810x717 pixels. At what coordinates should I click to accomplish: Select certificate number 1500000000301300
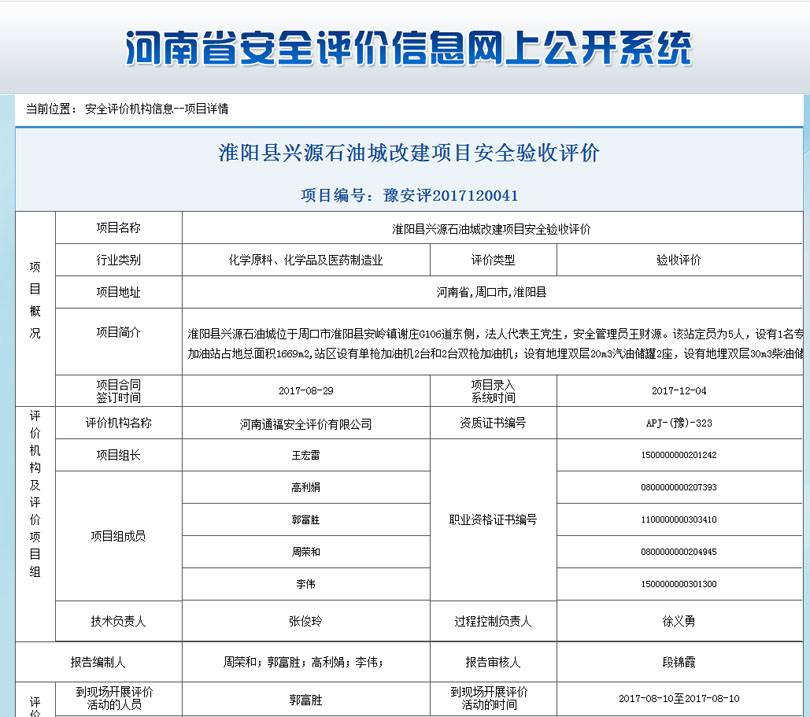(x=679, y=584)
